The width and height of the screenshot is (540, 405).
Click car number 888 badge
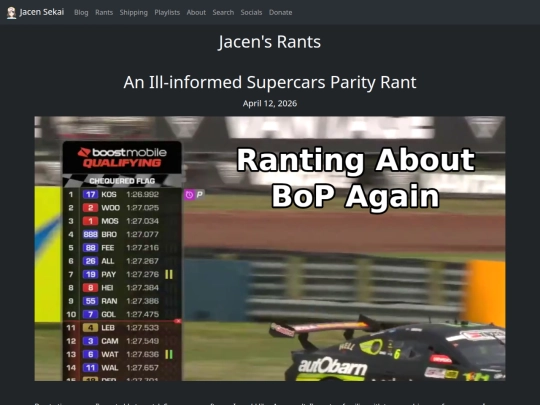[x=90, y=235]
